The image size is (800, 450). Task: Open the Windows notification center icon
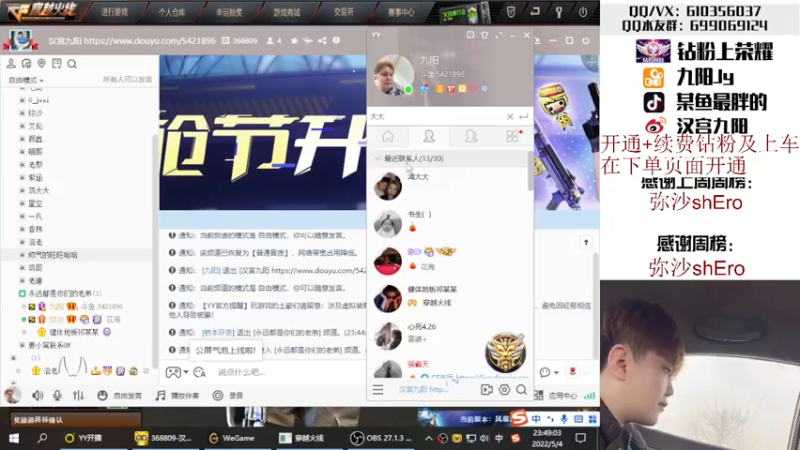(581, 438)
